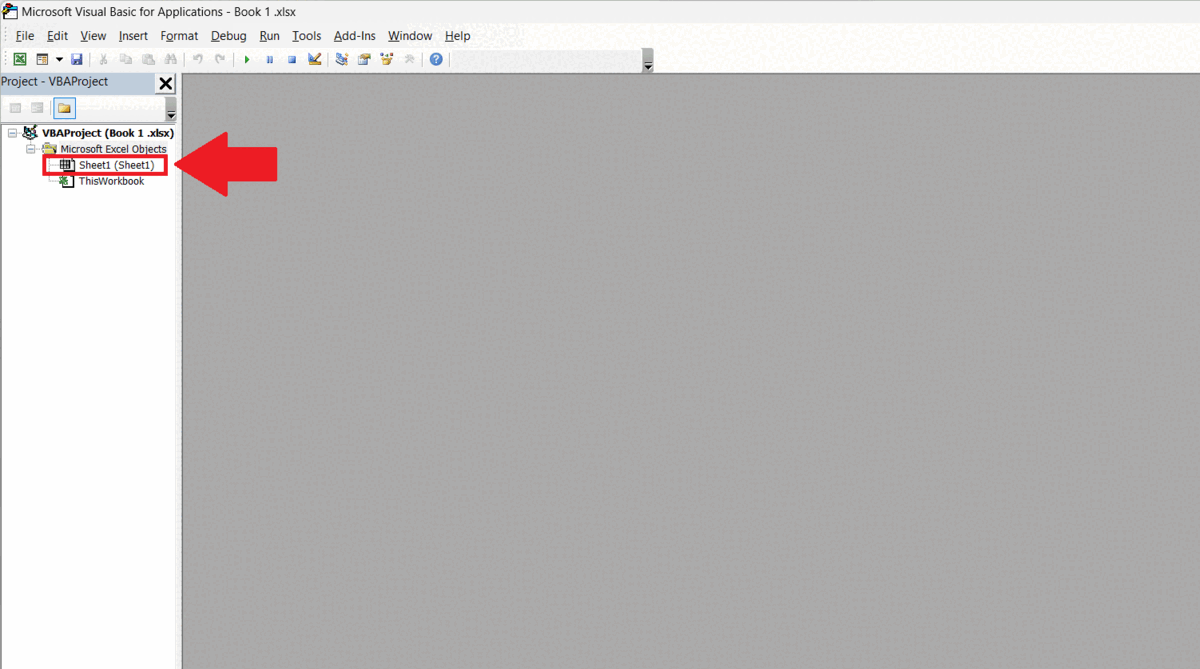Image resolution: width=1200 pixels, height=669 pixels.
Task: Toggle Folders view in the Project Explorer
Action: coord(64,107)
